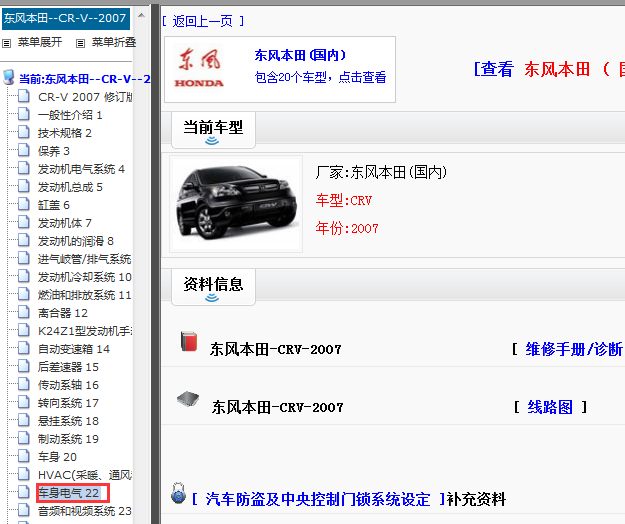Screen dimensions: 625x524
Task: Click page icon next to 车身 20
Action: coord(24,456)
